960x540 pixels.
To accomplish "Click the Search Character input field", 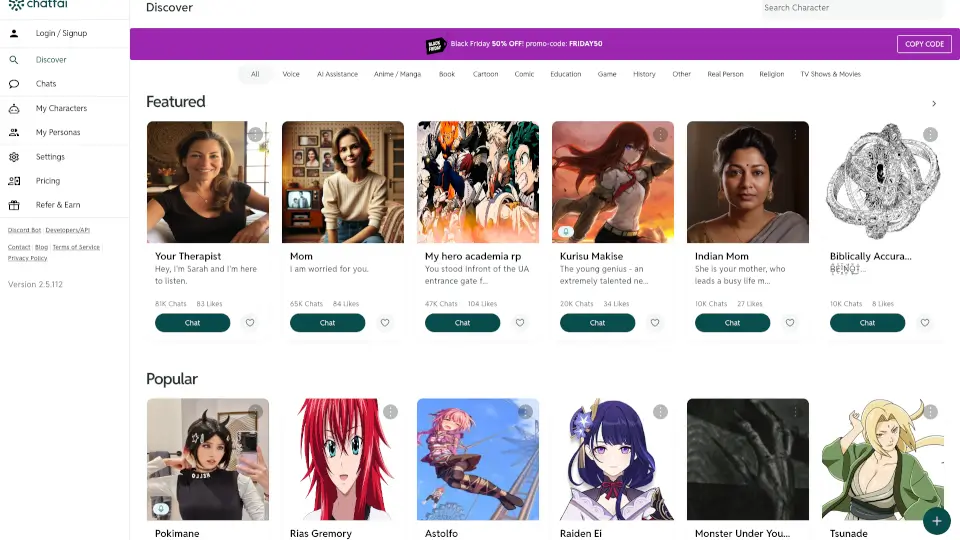I will [850, 8].
